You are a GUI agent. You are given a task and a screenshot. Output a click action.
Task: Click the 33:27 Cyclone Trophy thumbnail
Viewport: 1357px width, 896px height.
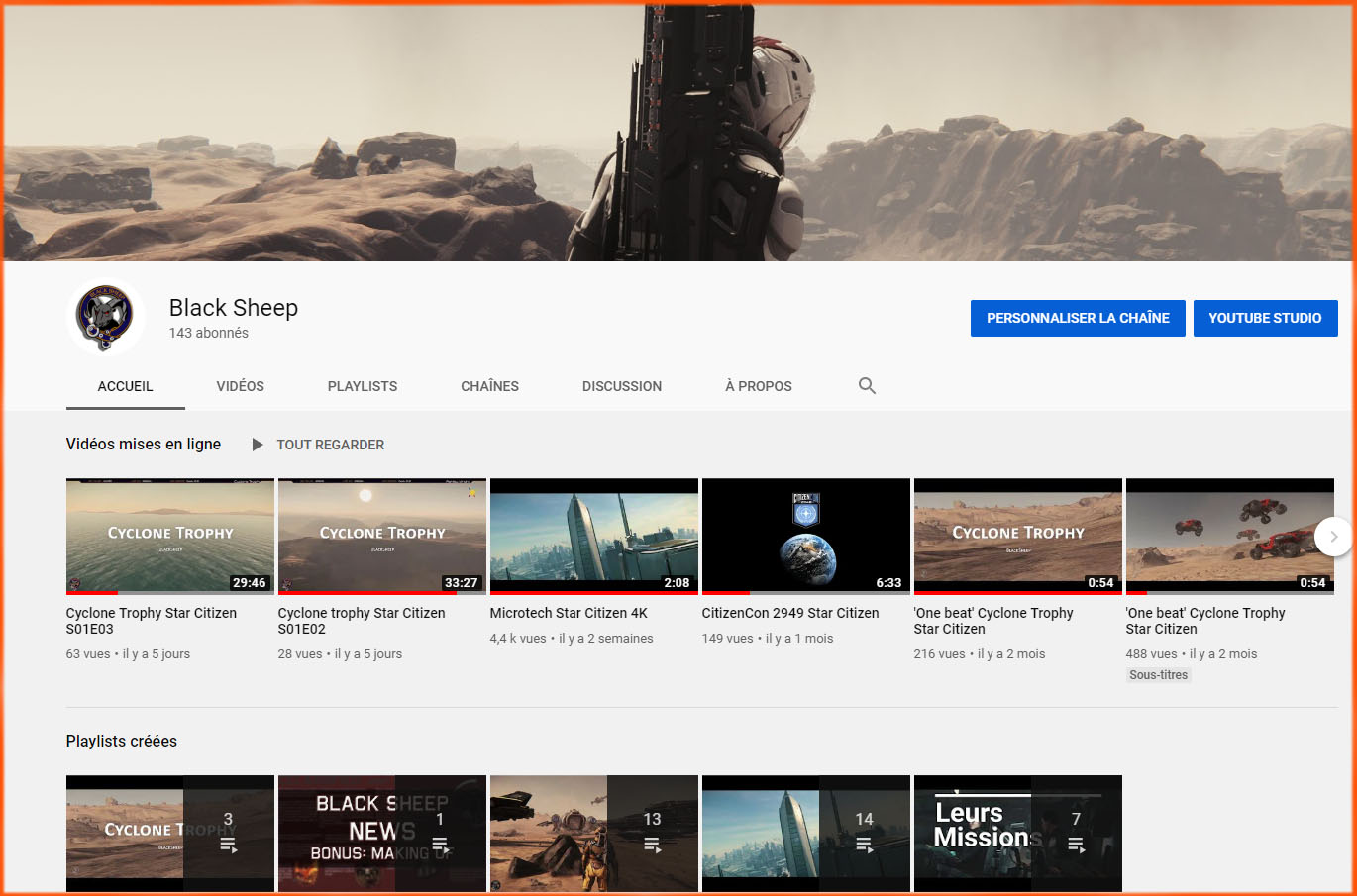tap(382, 537)
